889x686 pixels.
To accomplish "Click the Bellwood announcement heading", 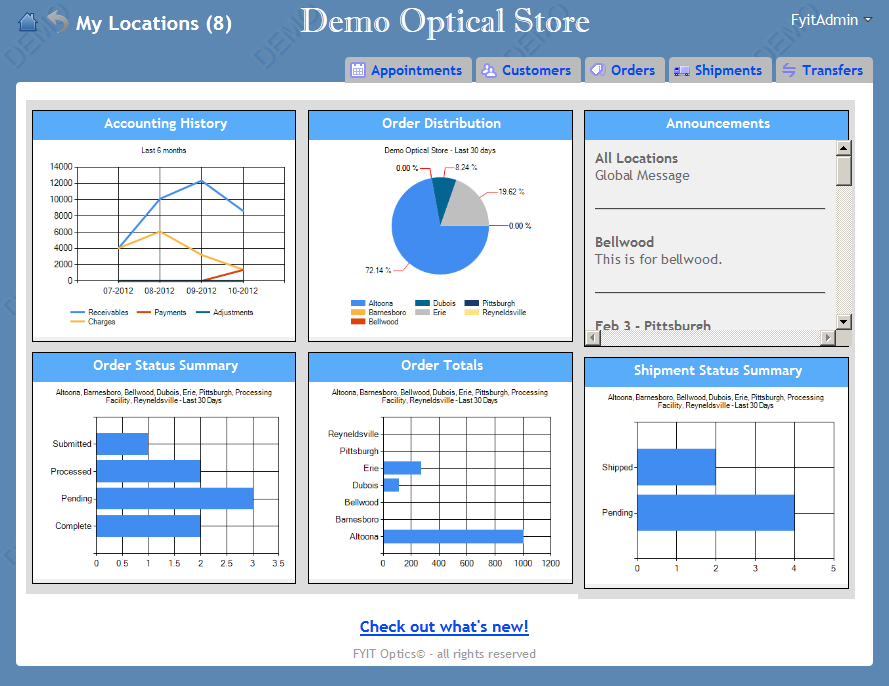I will [x=624, y=242].
